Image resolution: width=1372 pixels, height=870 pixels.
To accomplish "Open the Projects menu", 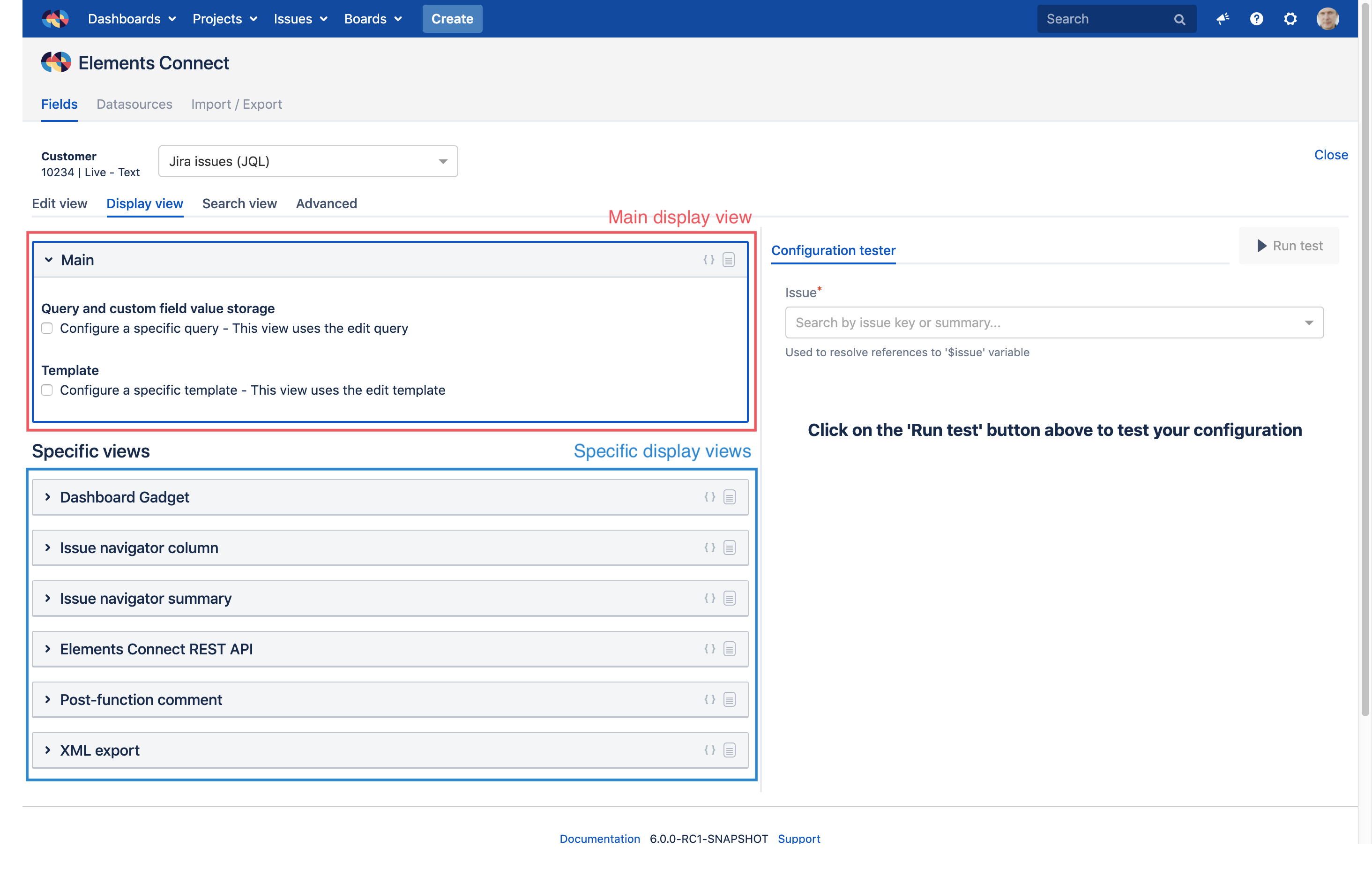I will coord(224,19).
